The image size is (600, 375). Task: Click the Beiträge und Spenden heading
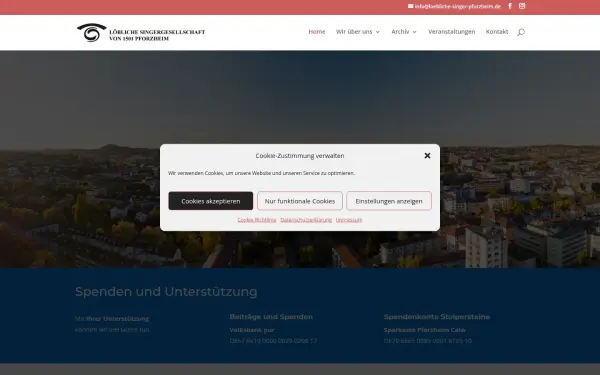(271, 317)
